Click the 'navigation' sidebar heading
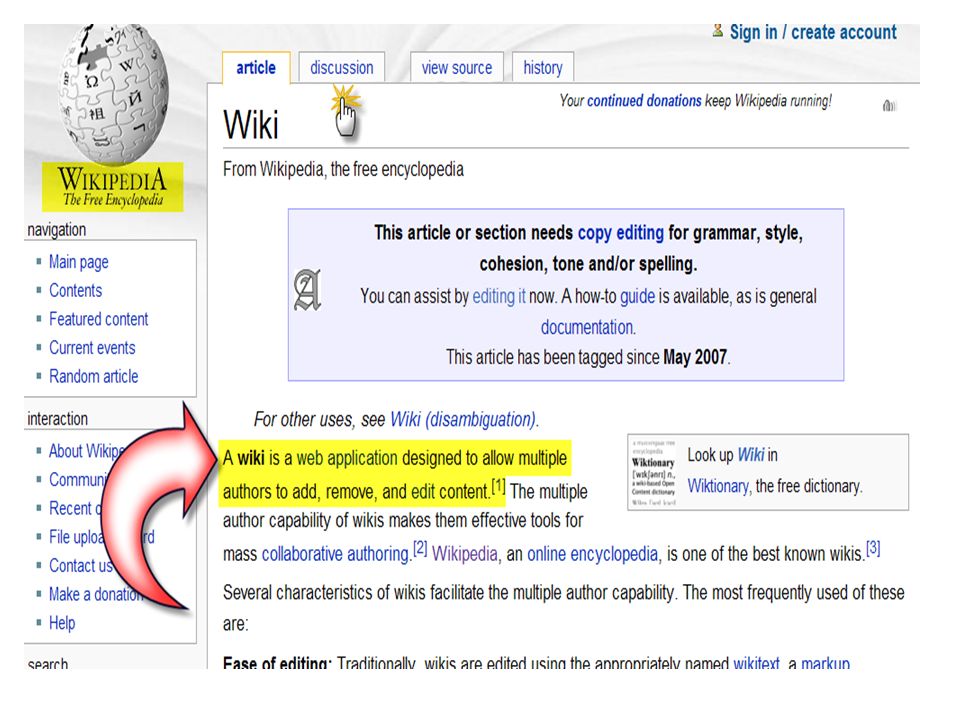The image size is (960, 720). tap(57, 230)
